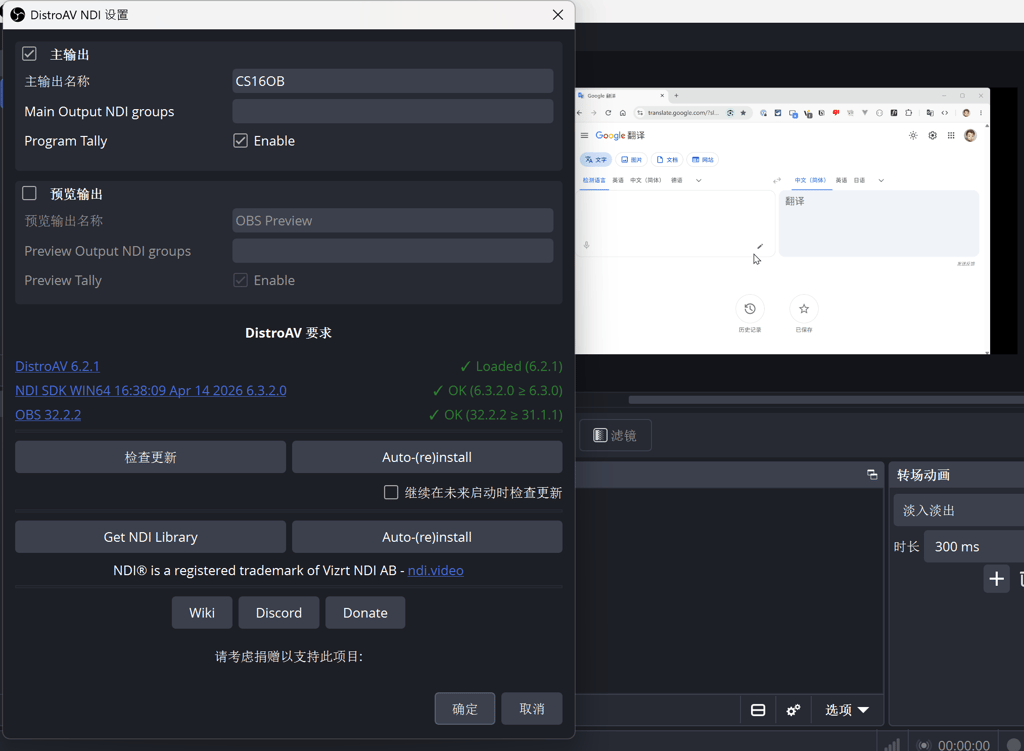Click 已保存 saved star icon in preview

coord(804,309)
